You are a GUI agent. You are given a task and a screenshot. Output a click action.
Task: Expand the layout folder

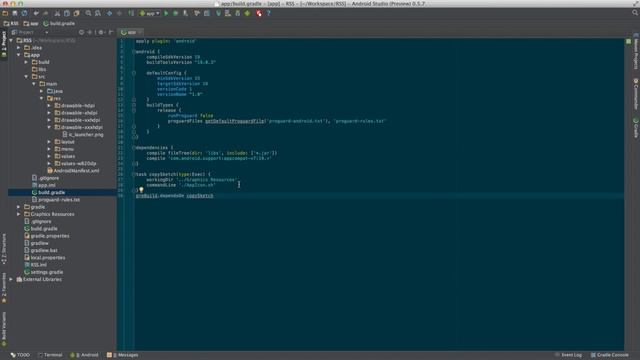[49, 142]
